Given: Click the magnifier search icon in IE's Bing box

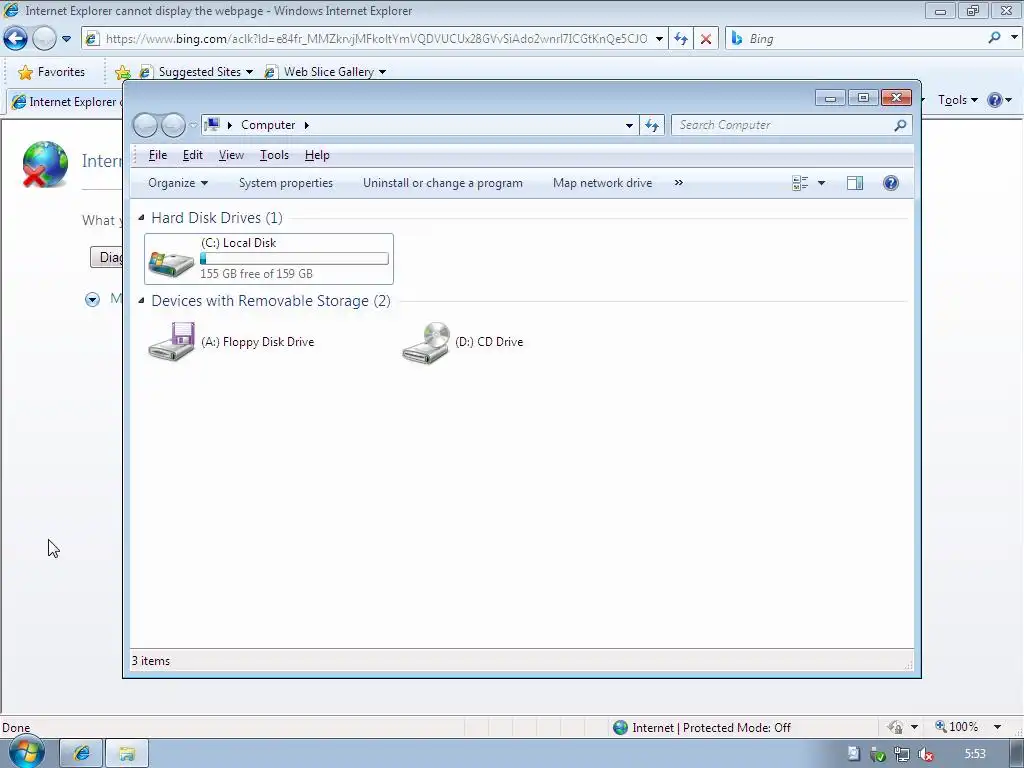Looking at the screenshot, I should (x=994, y=38).
